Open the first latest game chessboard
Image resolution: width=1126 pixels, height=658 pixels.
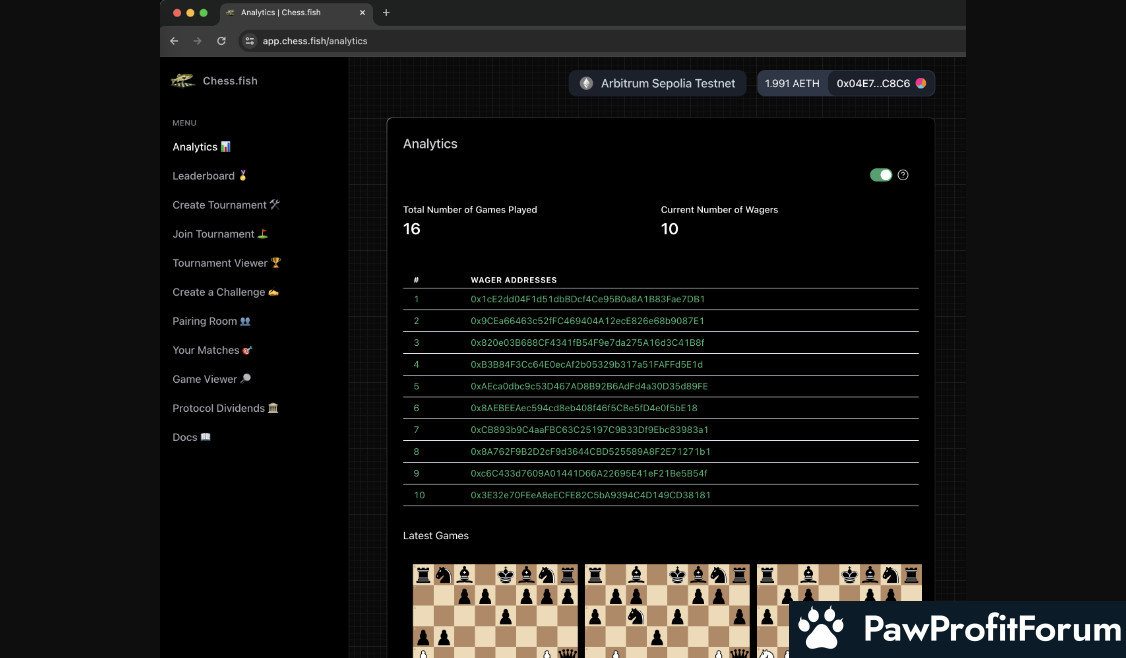point(496,610)
